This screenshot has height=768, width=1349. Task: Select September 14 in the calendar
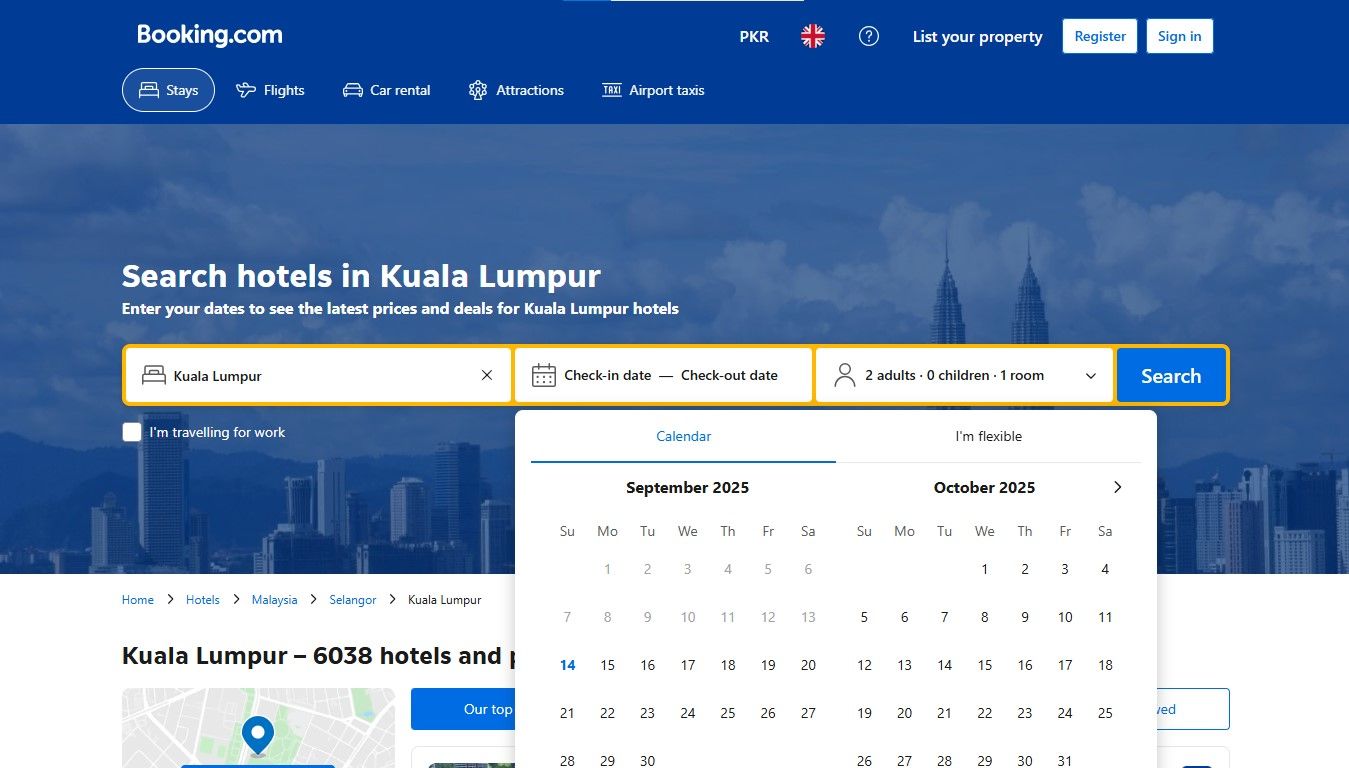coord(567,665)
